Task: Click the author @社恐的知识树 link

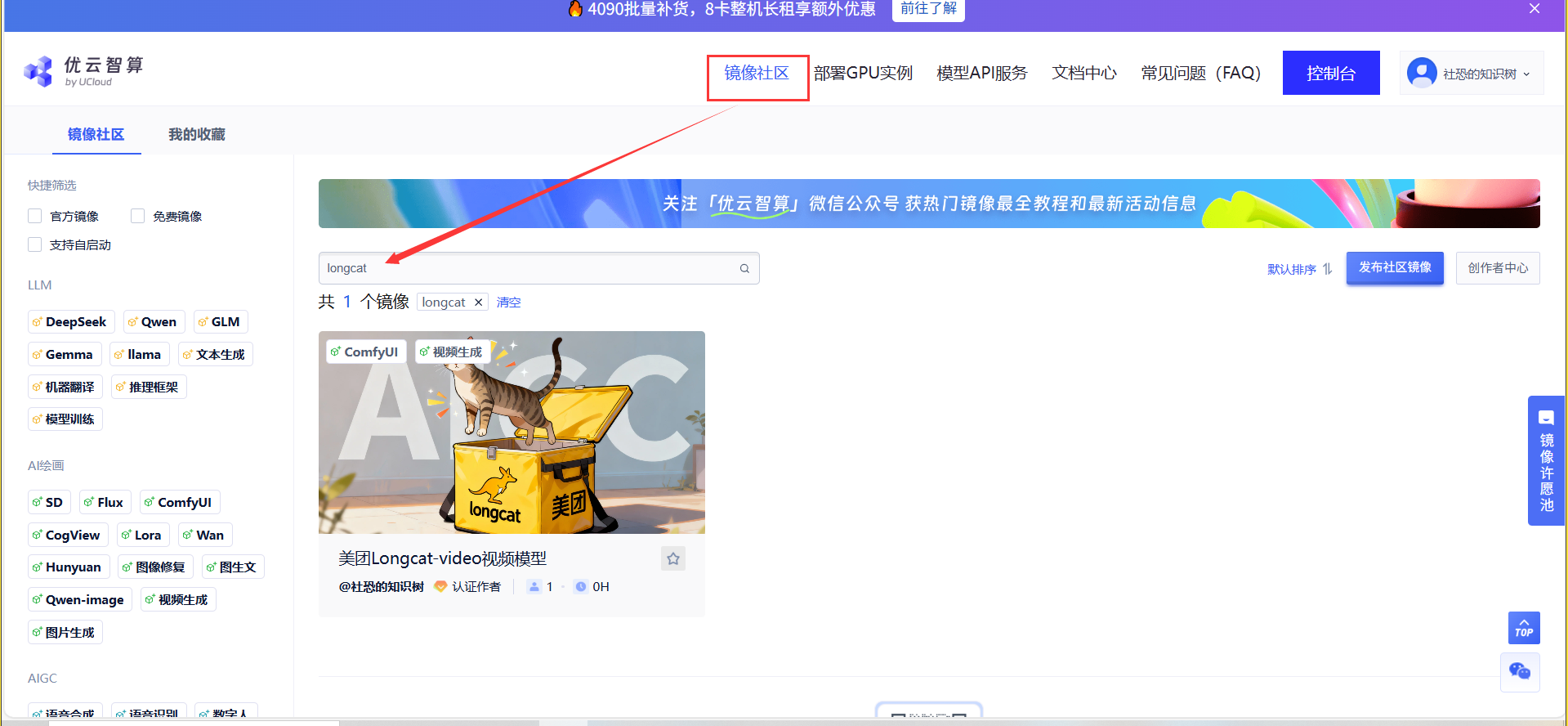Action: pos(382,587)
